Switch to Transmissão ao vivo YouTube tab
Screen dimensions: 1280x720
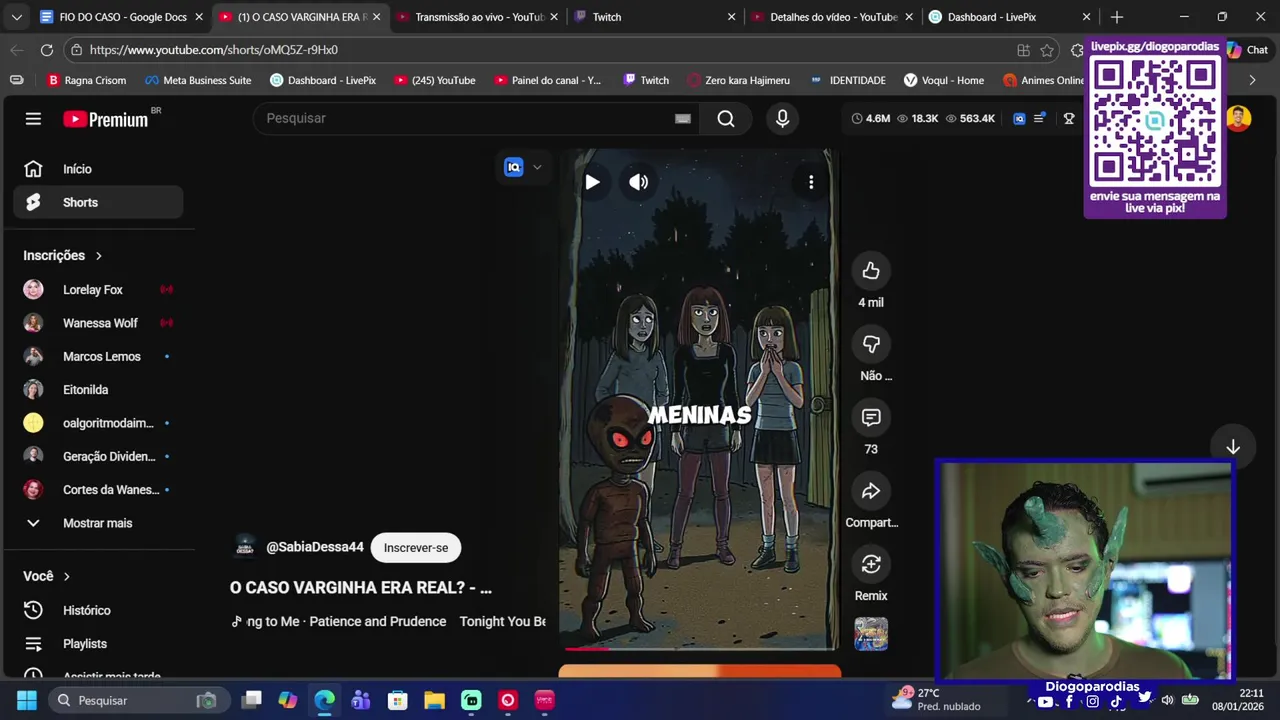pyautogui.click(x=475, y=17)
